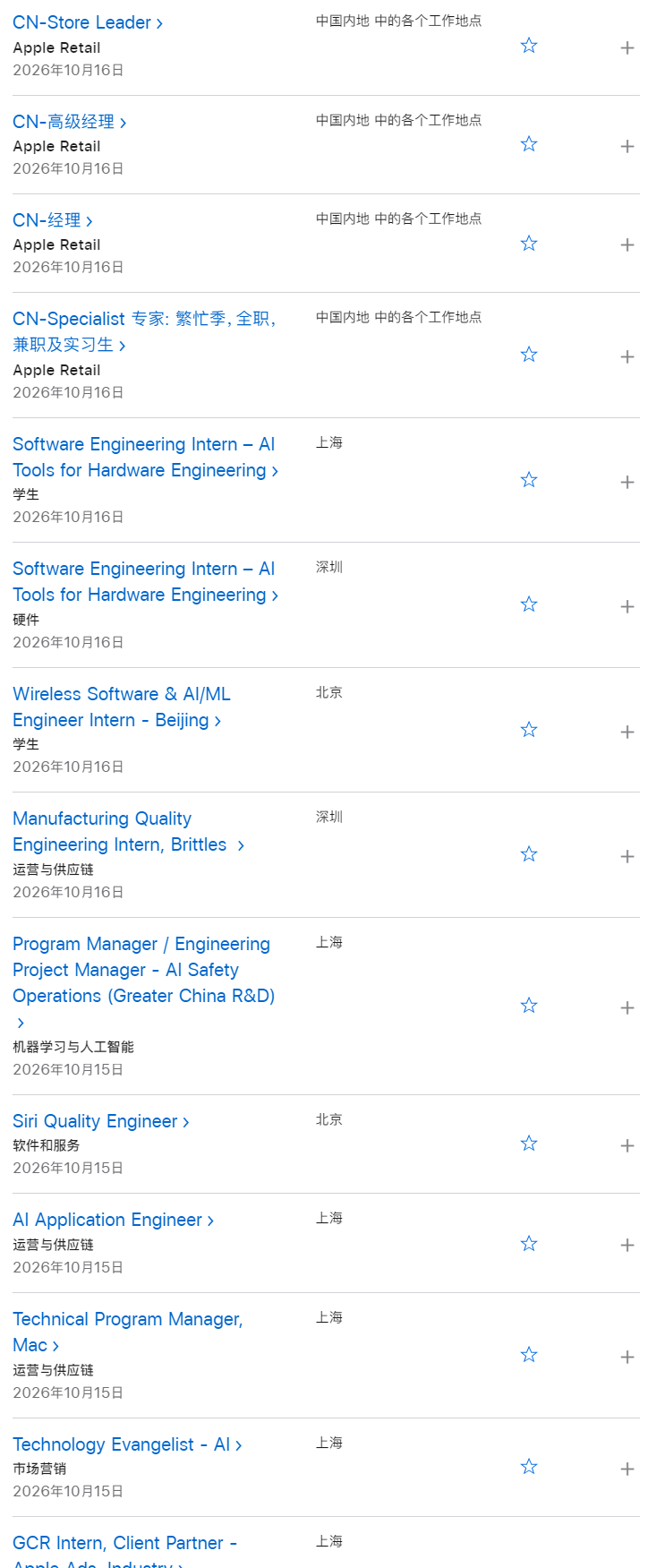
Task: Favorite the AI Application Engineer job
Action: tap(529, 1244)
